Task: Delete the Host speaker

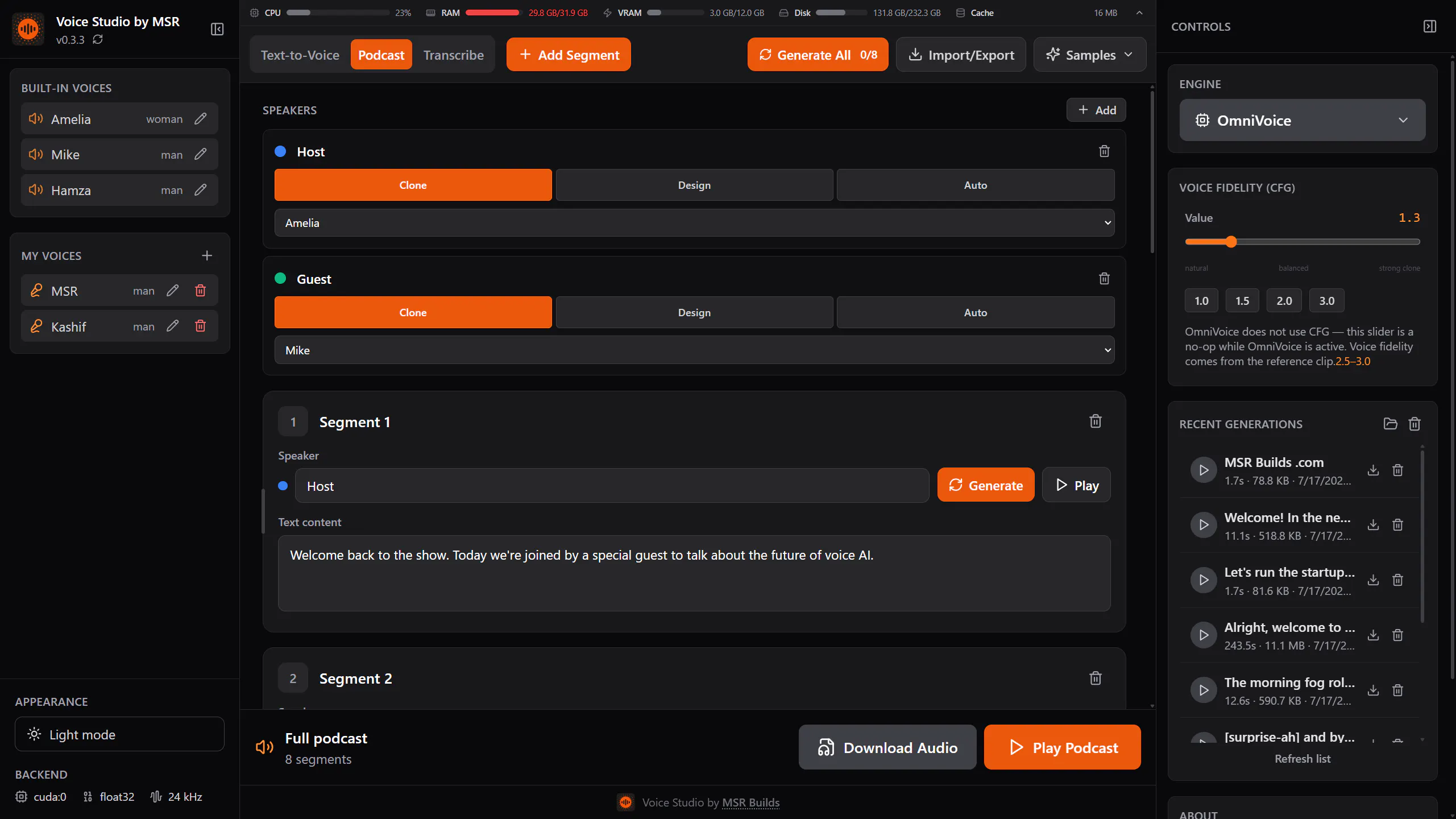Action: pos(1104,151)
